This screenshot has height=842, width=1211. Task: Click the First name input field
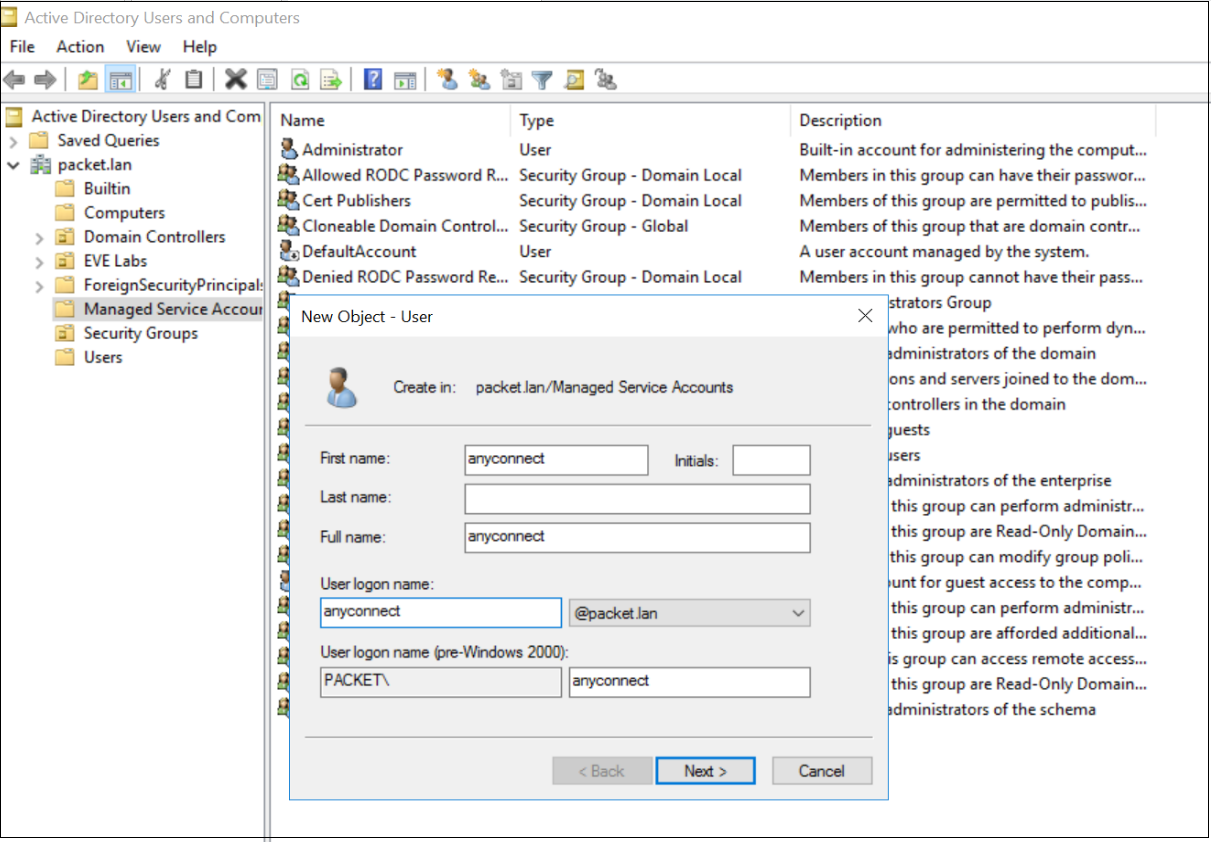pyautogui.click(x=557, y=459)
